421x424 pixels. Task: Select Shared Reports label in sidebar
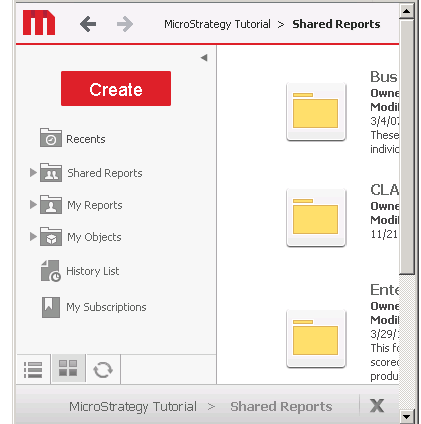105,173
